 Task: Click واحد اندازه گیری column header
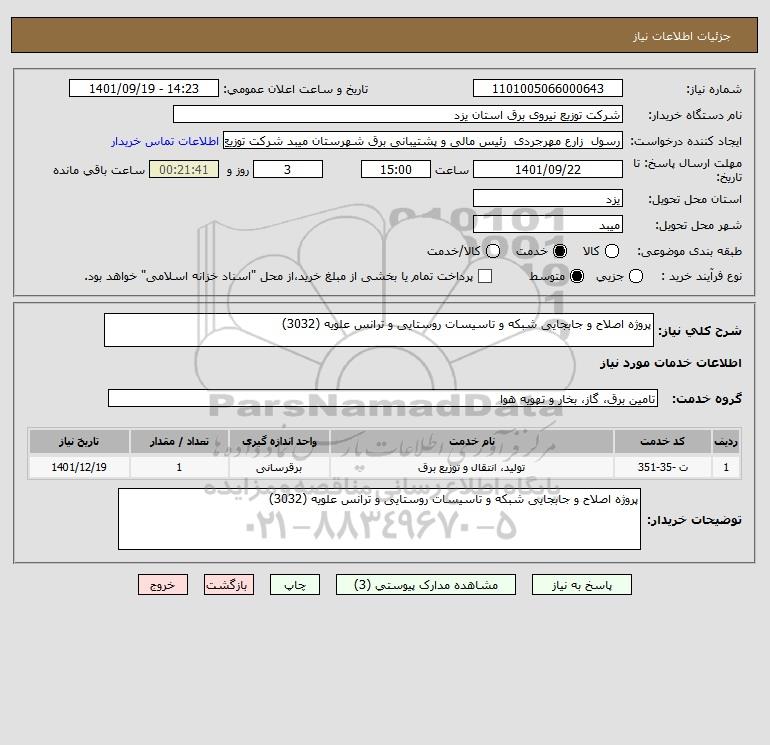click(x=279, y=441)
